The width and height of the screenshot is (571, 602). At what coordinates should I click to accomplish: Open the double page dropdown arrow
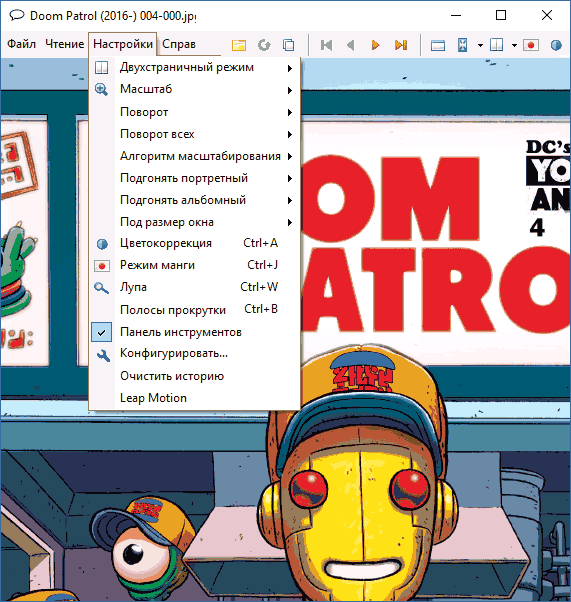[514, 45]
